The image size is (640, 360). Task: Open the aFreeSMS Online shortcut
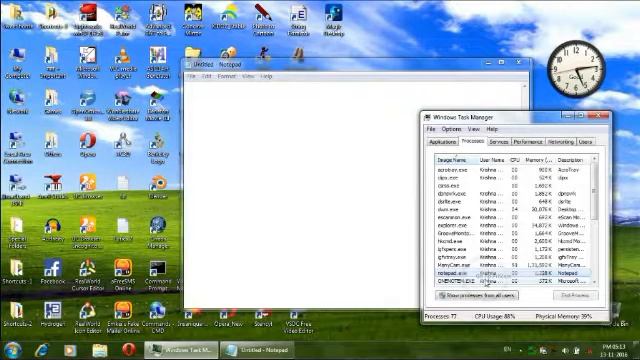[x=123, y=274]
